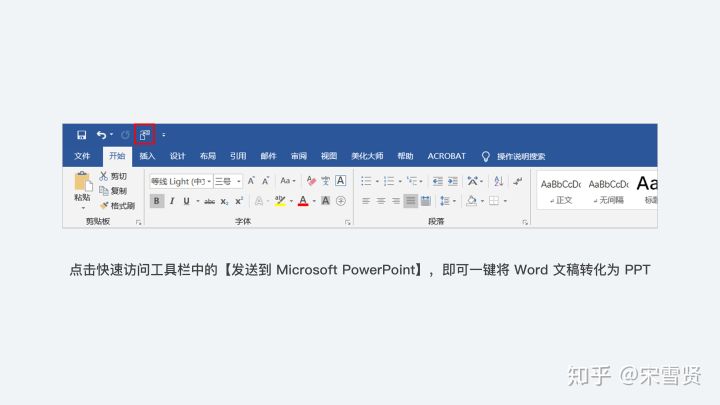This screenshot has width=720, height=405.
Task: Toggle show paragraph marks icon
Action: 518,181
